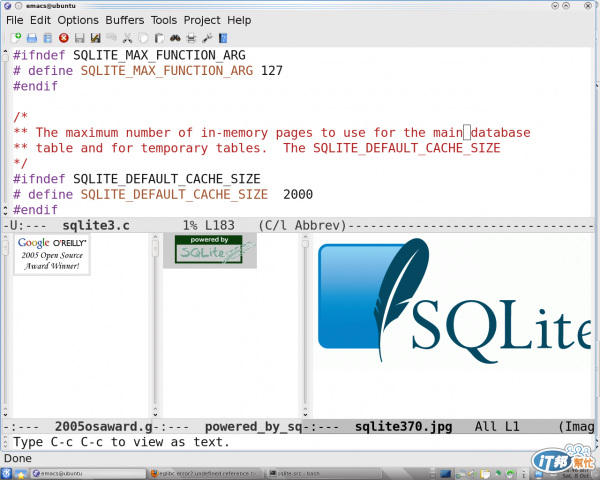Click the 2005osaward window vertical scrollbar
This screenshot has height=480, width=600.
click(x=5, y=325)
